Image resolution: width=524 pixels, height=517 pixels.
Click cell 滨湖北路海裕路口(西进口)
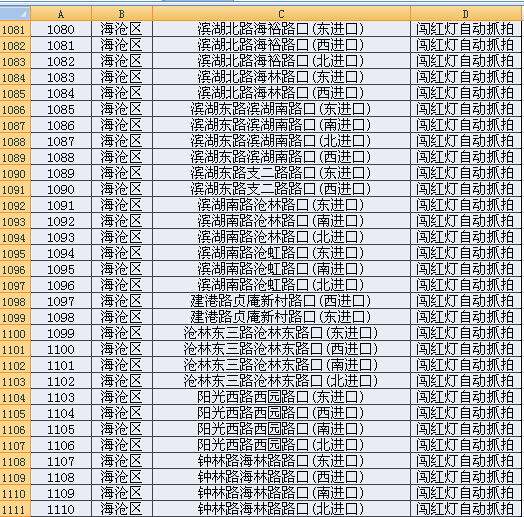(281, 45)
